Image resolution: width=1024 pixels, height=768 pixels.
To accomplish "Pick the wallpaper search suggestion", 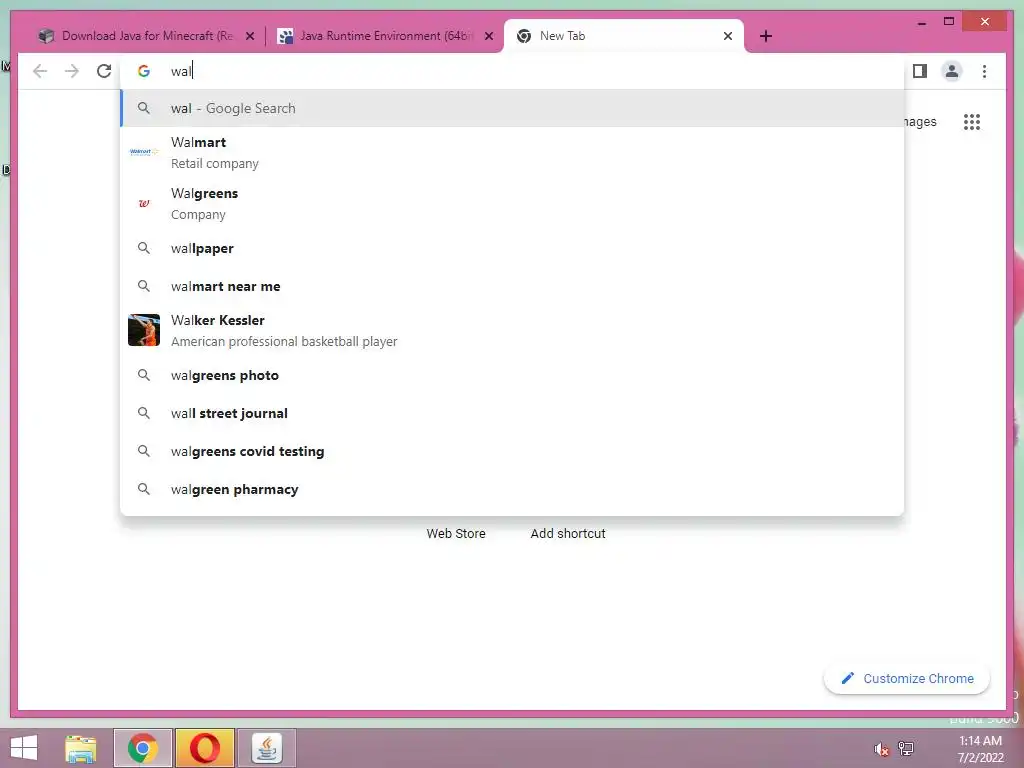I will 513,248.
